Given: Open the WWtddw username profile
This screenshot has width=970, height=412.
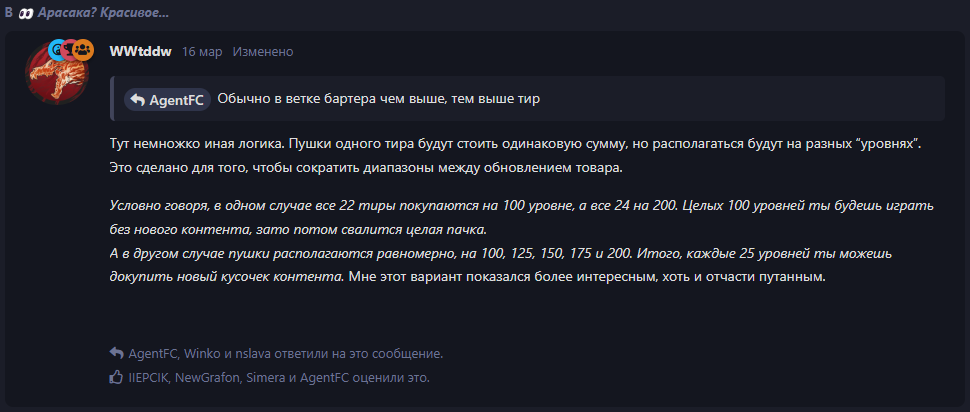Looking at the screenshot, I should [140, 51].
